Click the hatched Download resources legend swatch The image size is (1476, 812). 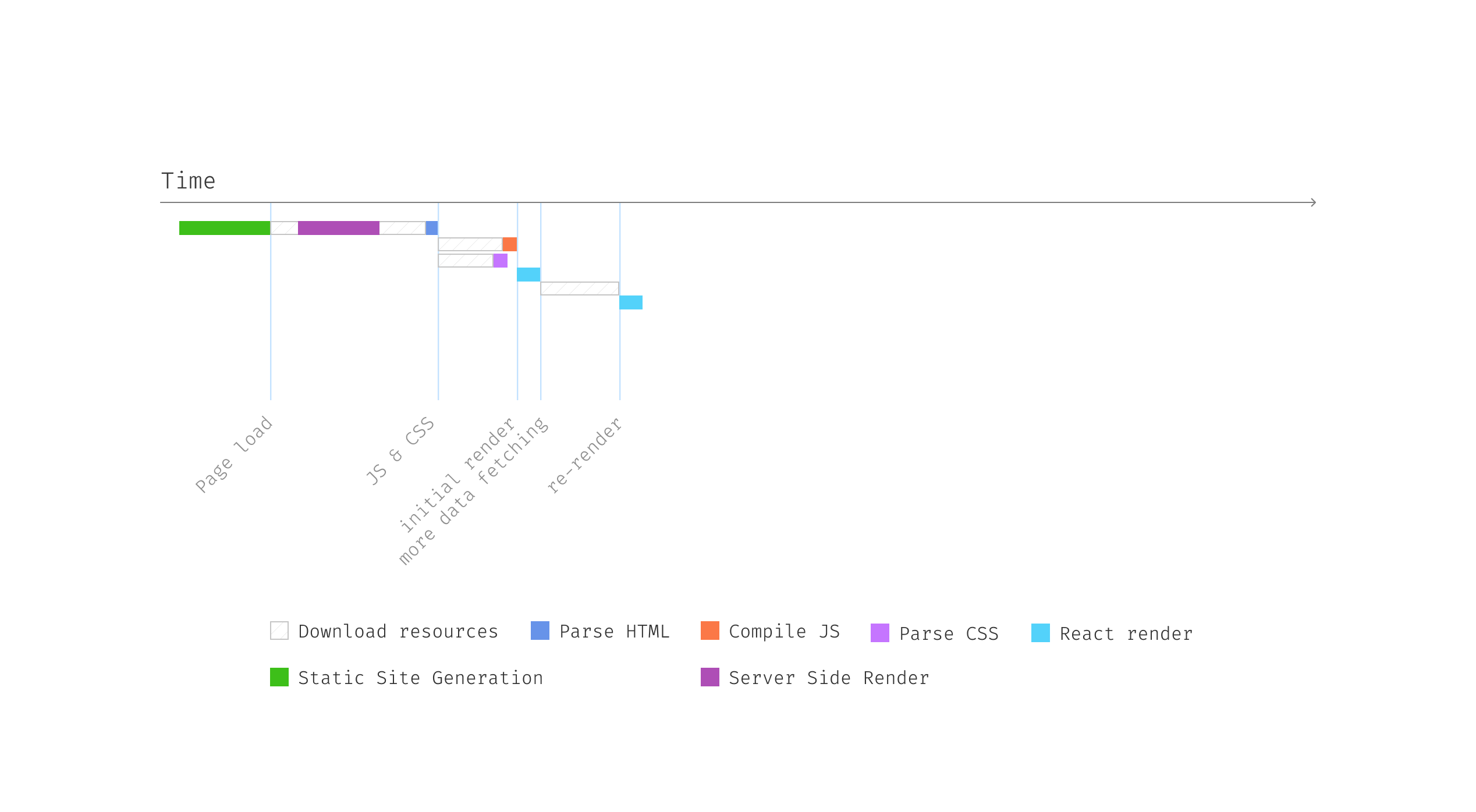click(279, 631)
